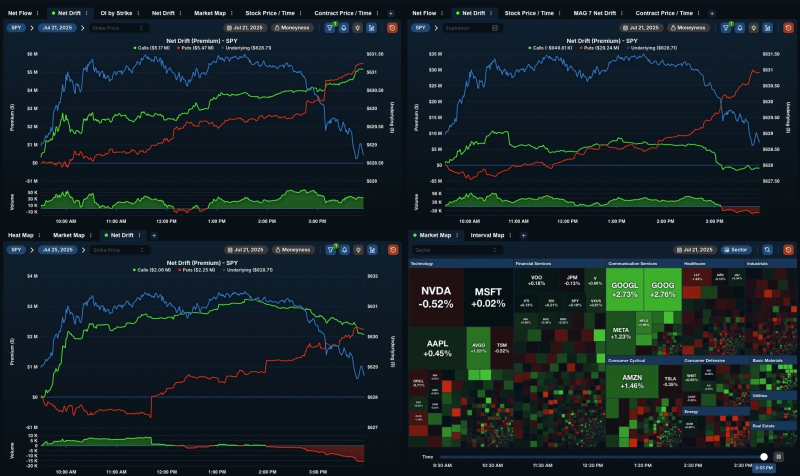
Task: Open Strike Price dropdown in bottom-left panel
Action: (119, 250)
